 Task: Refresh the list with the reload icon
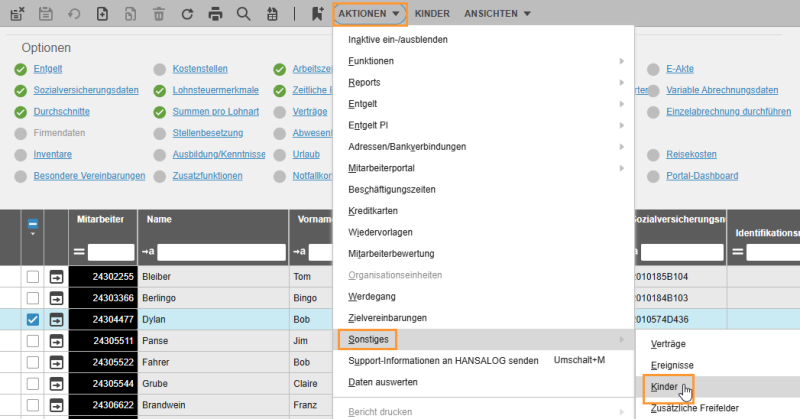click(187, 14)
